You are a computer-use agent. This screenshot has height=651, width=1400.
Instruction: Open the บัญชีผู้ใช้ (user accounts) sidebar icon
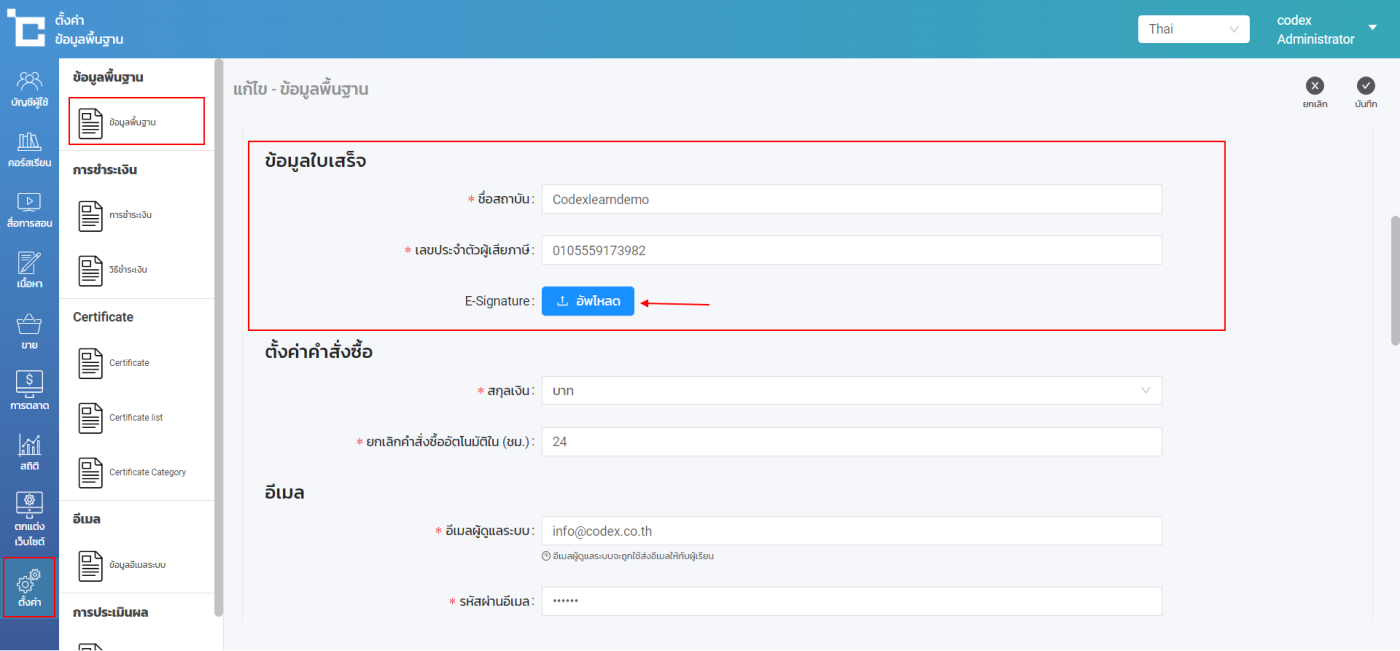[x=29, y=88]
